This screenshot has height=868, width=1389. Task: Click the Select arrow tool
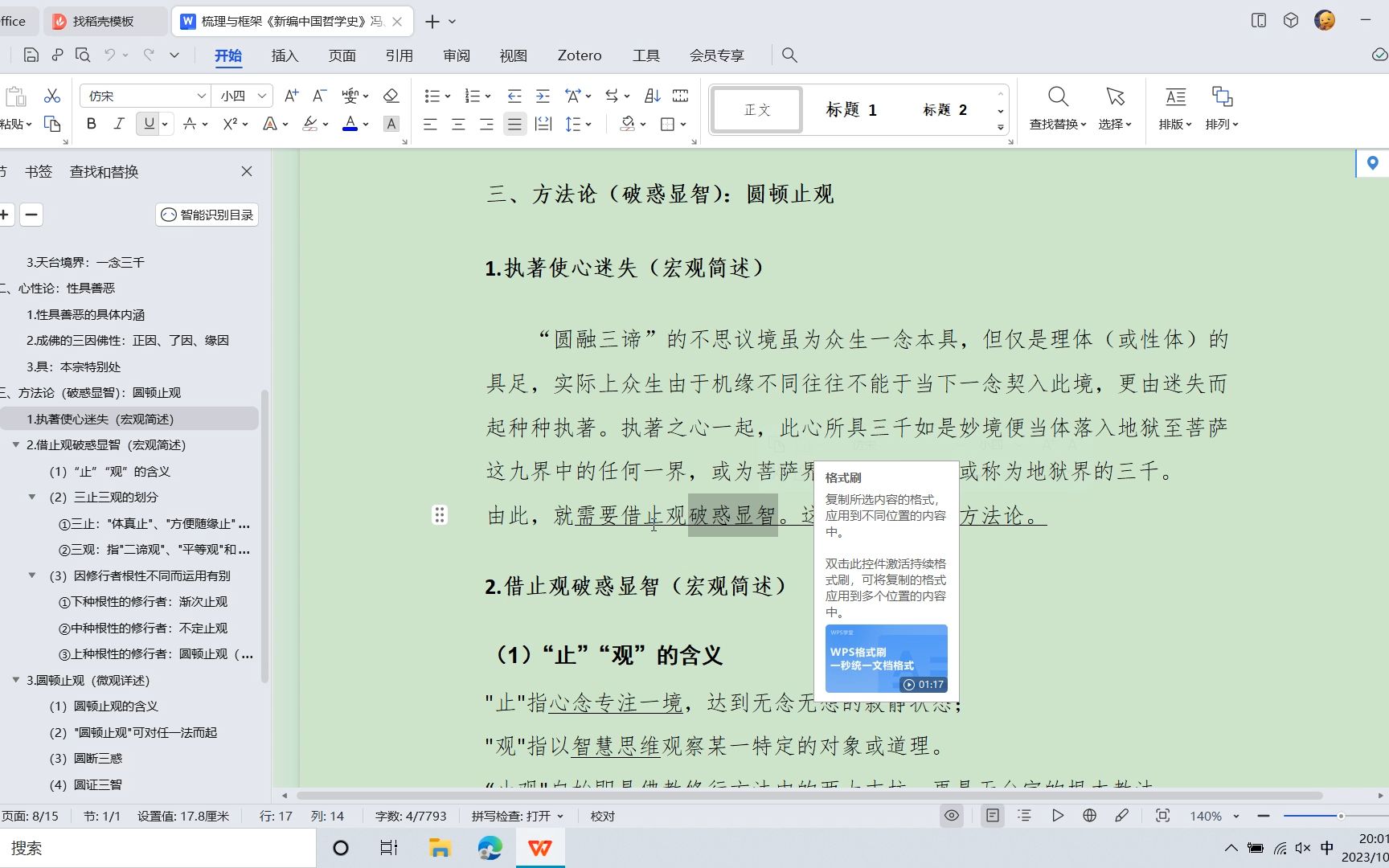[1115, 97]
